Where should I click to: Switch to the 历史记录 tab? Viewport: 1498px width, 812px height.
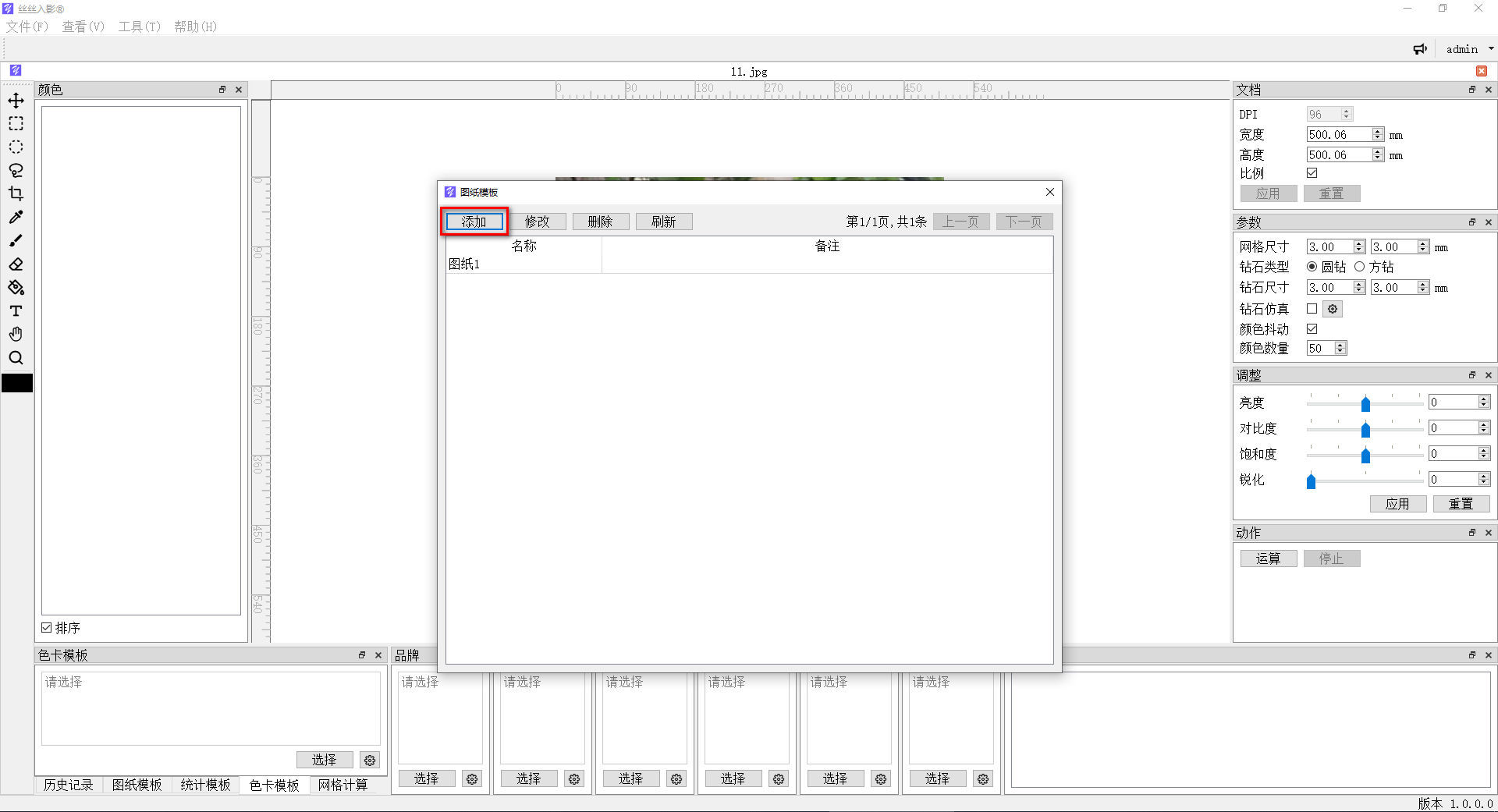click(x=68, y=785)
